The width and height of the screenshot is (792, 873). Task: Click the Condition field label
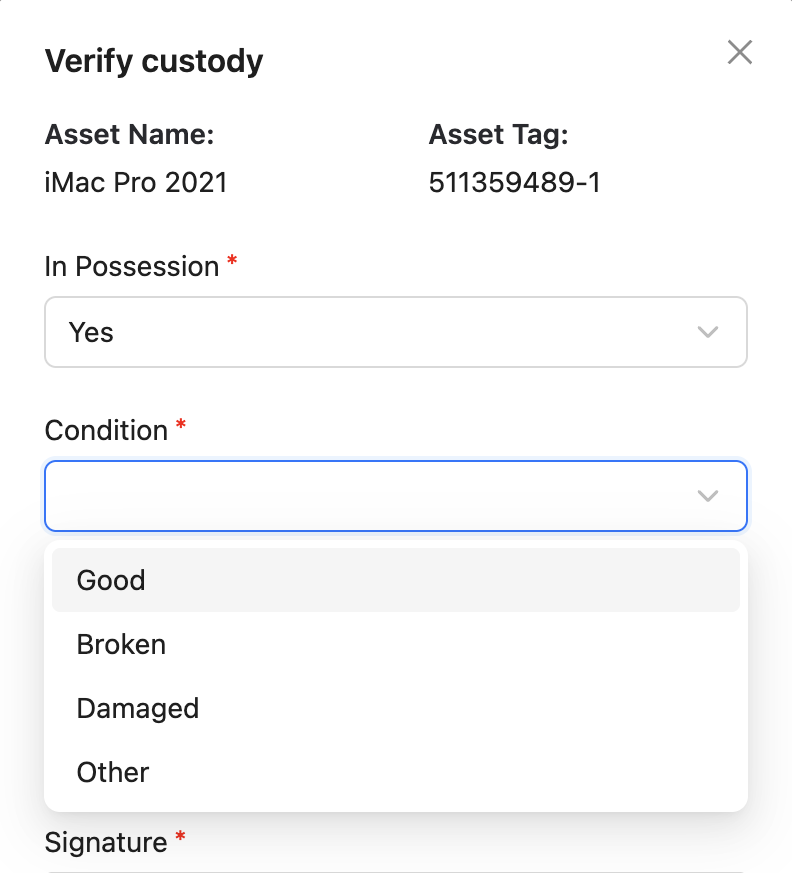(x=106, y=430)
